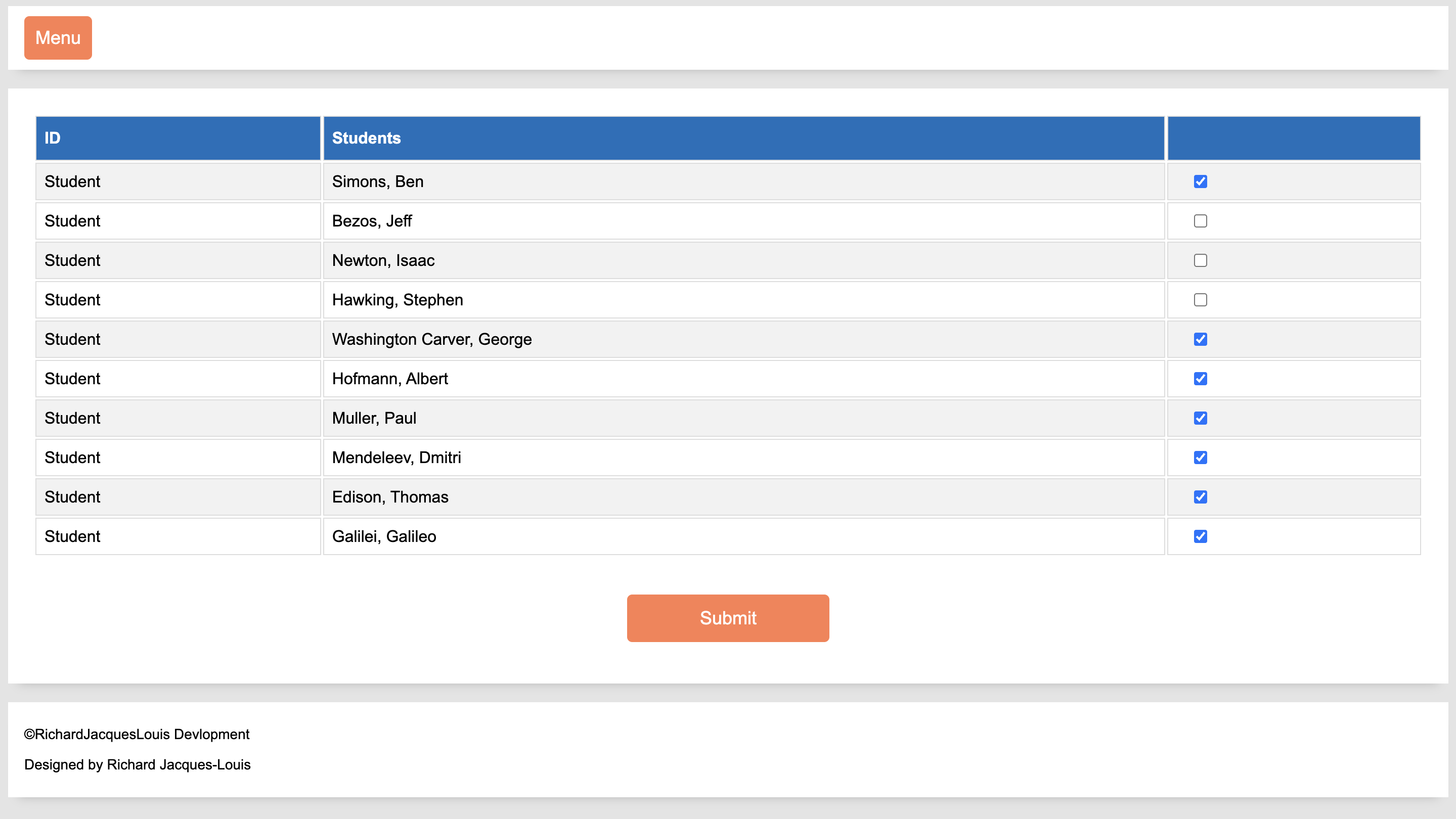The width and height of the screenshot is (1456, 819).
Task: Uncheck the Mendeleev, Dmitri checkbox
Action: (x=1200, y=458)
